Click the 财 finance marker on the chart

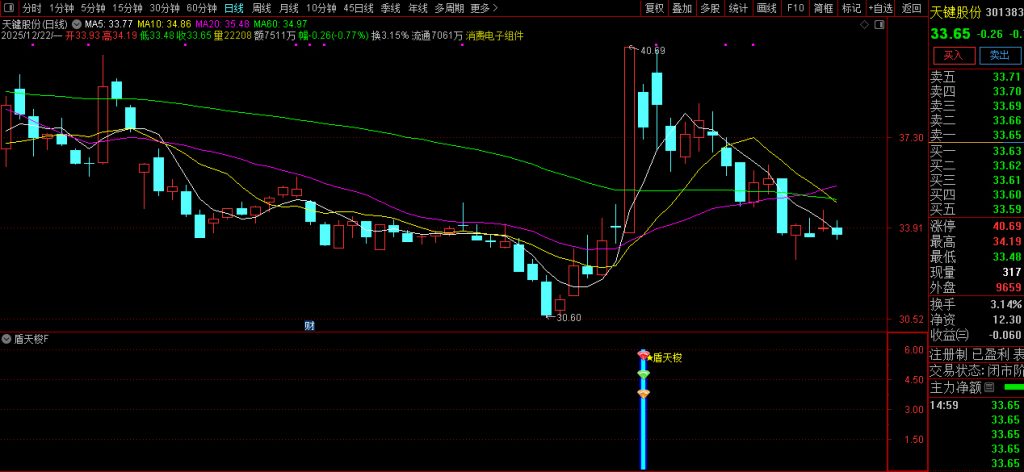click(309, 325)
